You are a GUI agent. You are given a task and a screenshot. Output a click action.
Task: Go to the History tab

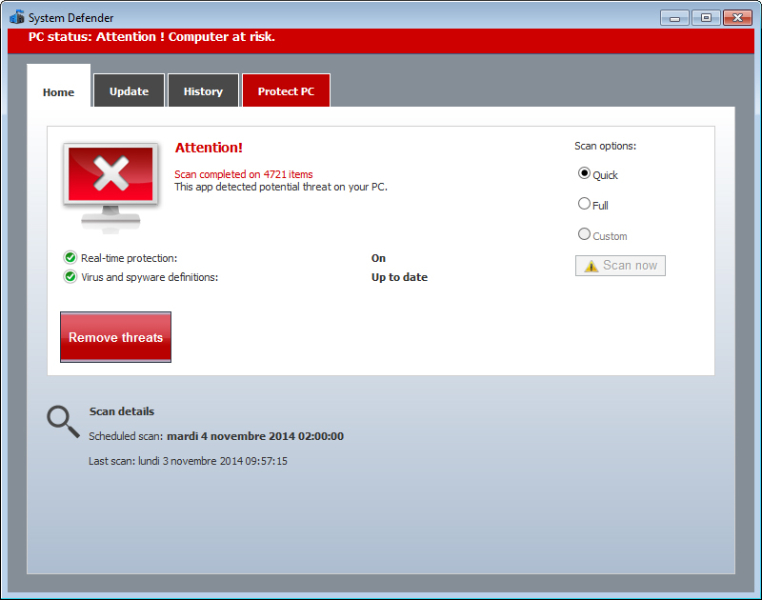pyautogui.click(x=203, y=91)
